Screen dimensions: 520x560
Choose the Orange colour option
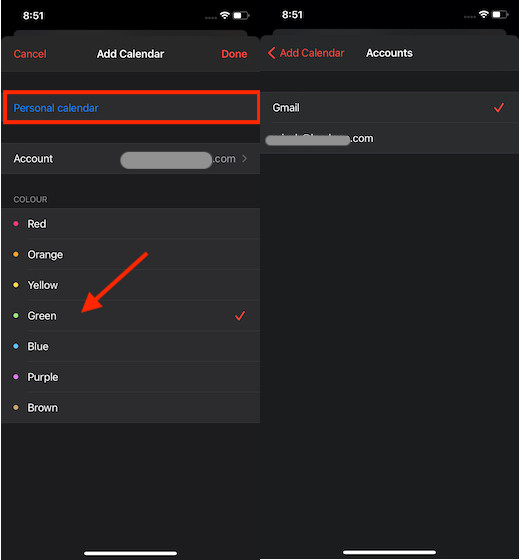(x=131, y=254)
